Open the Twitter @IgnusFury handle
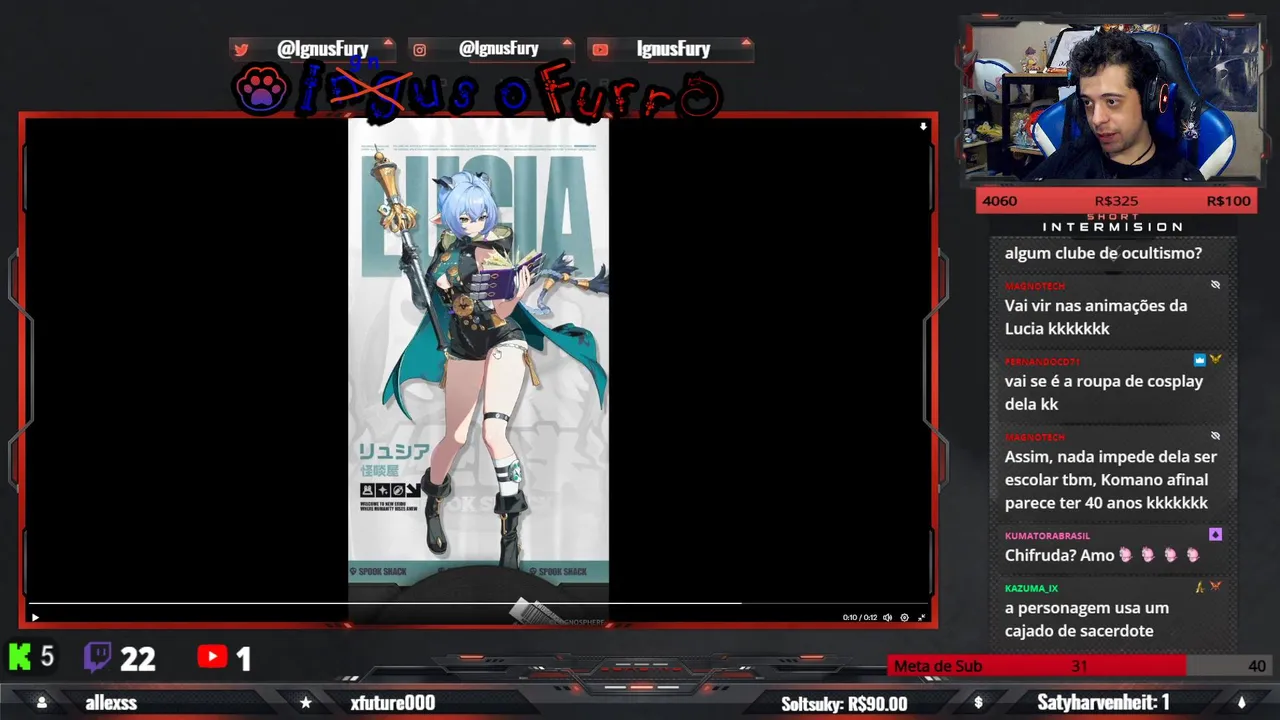The width and height of the screenshot is (1280, 720). point(322,49)
